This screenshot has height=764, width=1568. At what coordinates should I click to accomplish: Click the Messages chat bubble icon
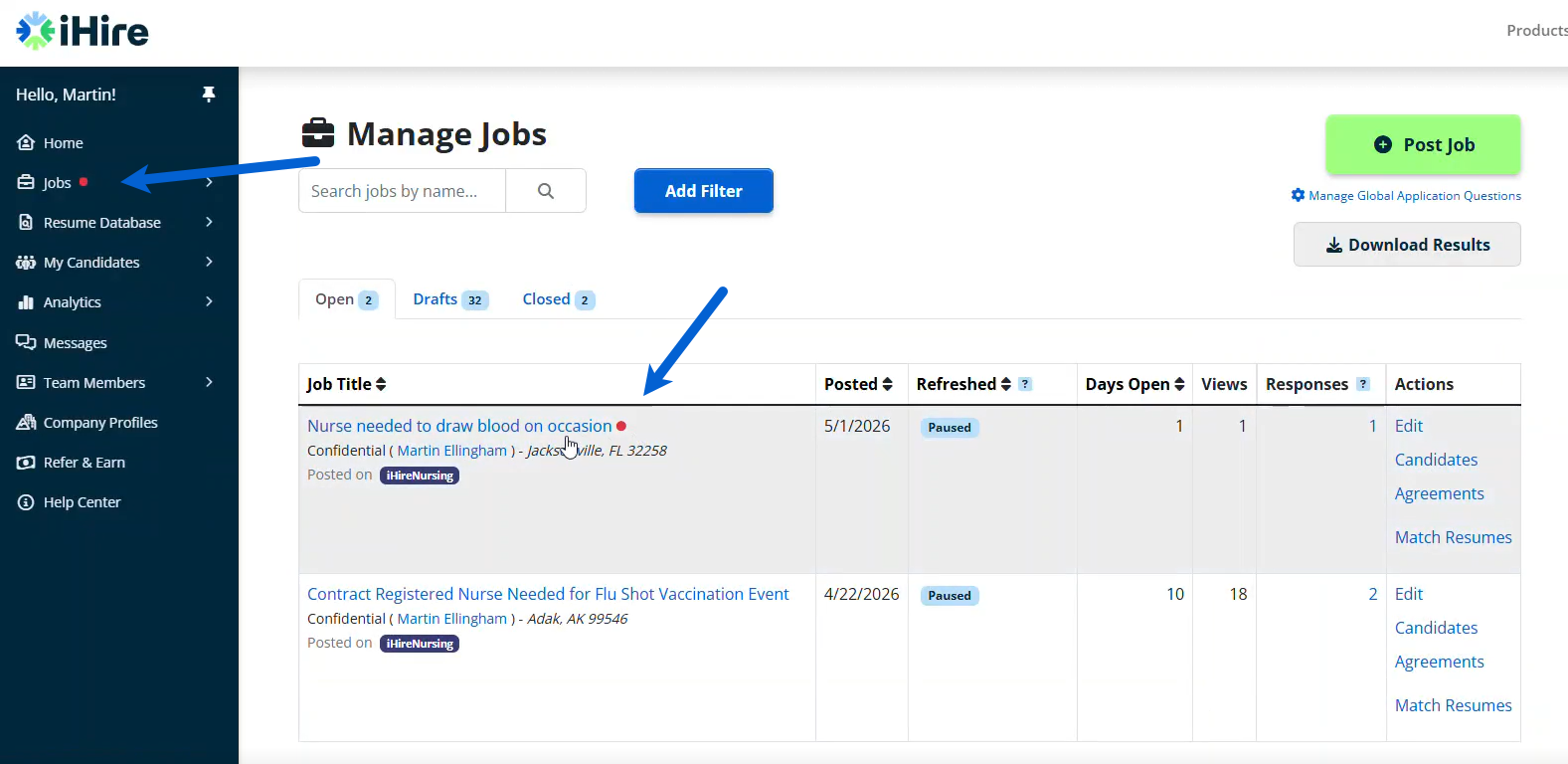coord(26,342)
